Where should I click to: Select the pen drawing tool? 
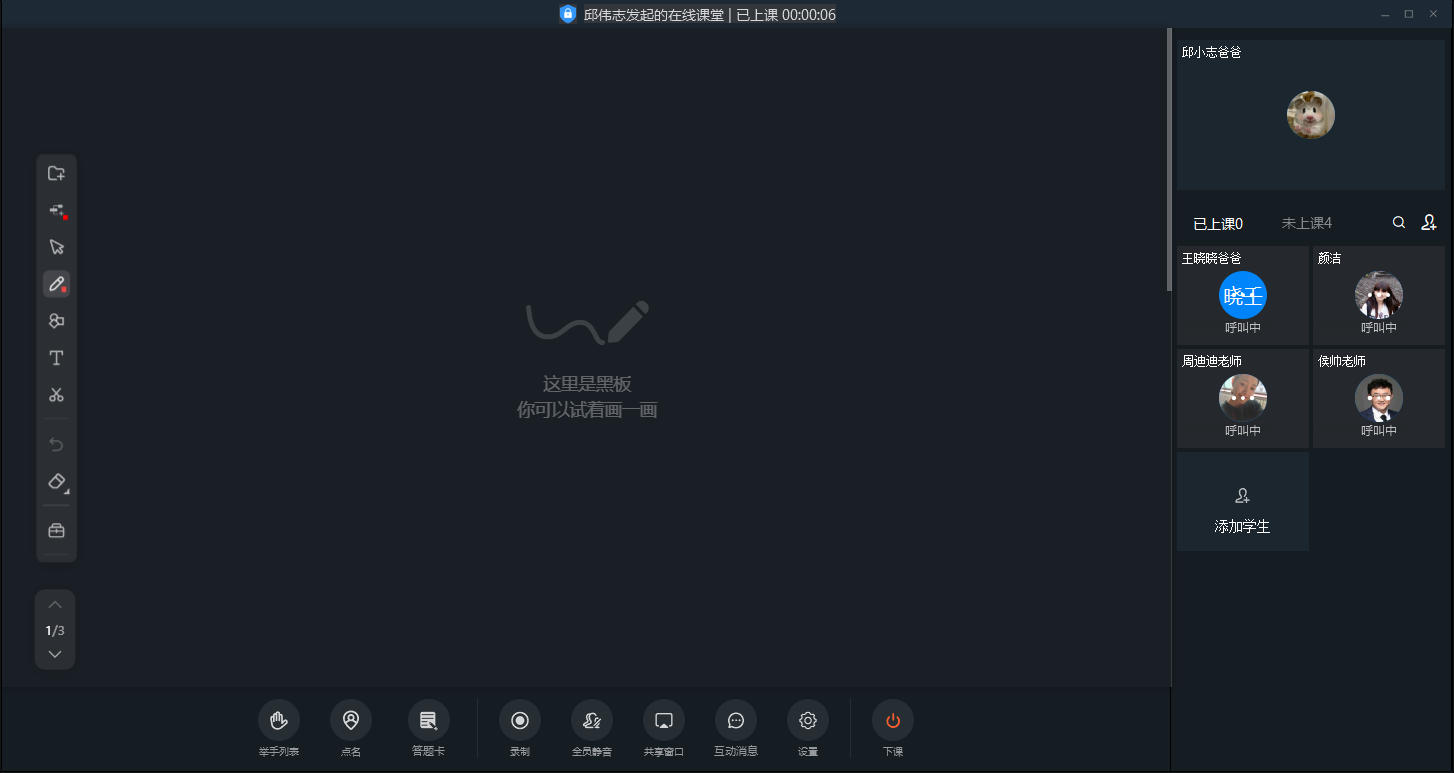56,284
